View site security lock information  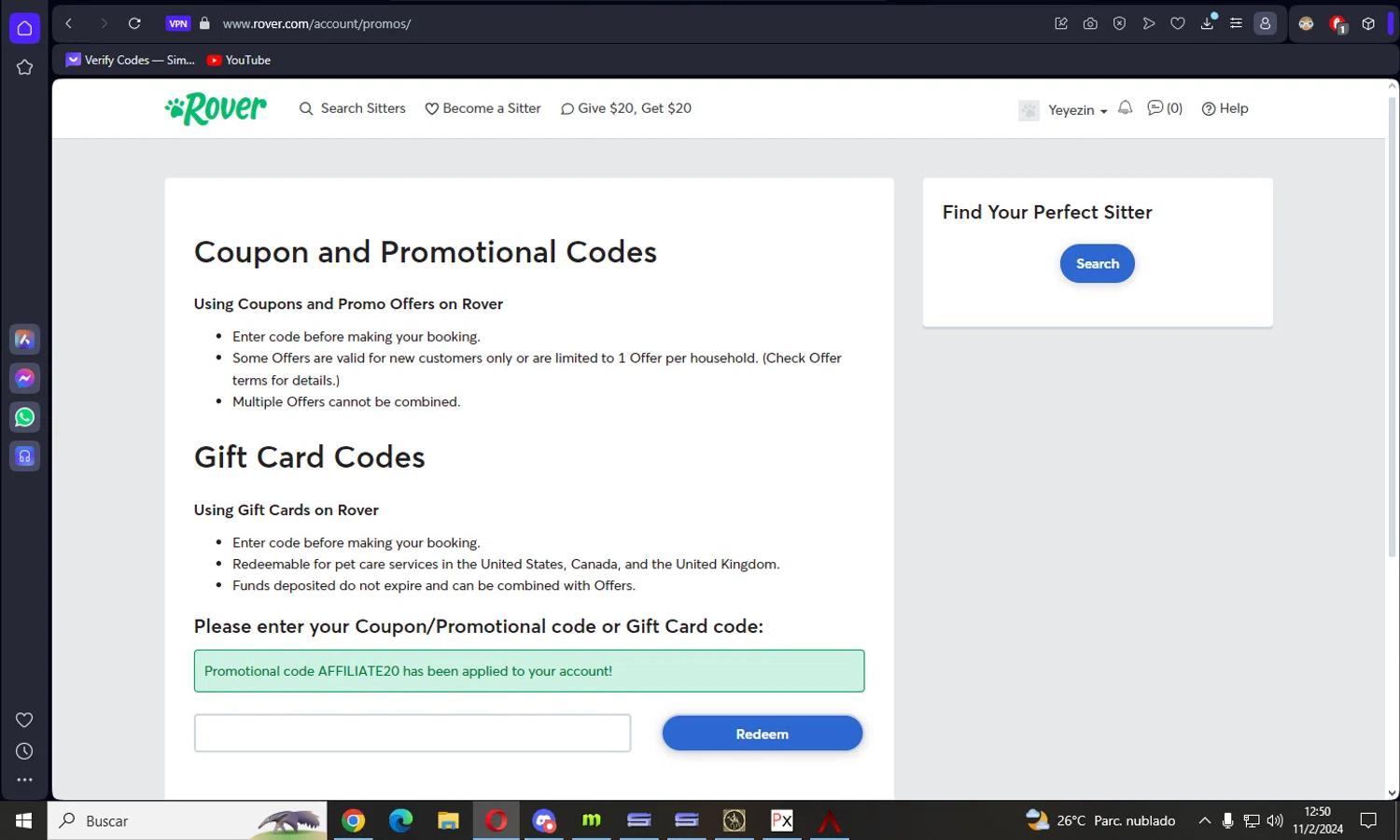[x=204, y=23]
